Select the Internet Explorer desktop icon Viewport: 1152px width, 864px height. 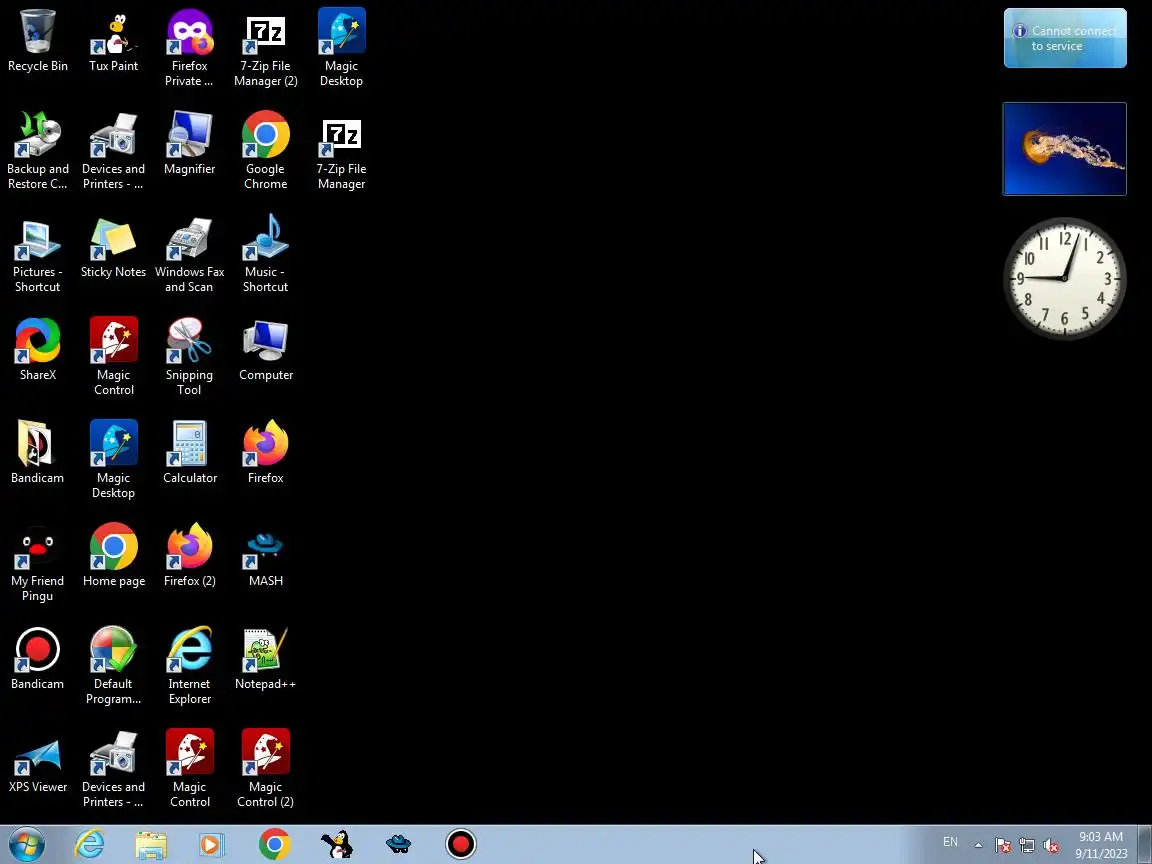point(190,666)
